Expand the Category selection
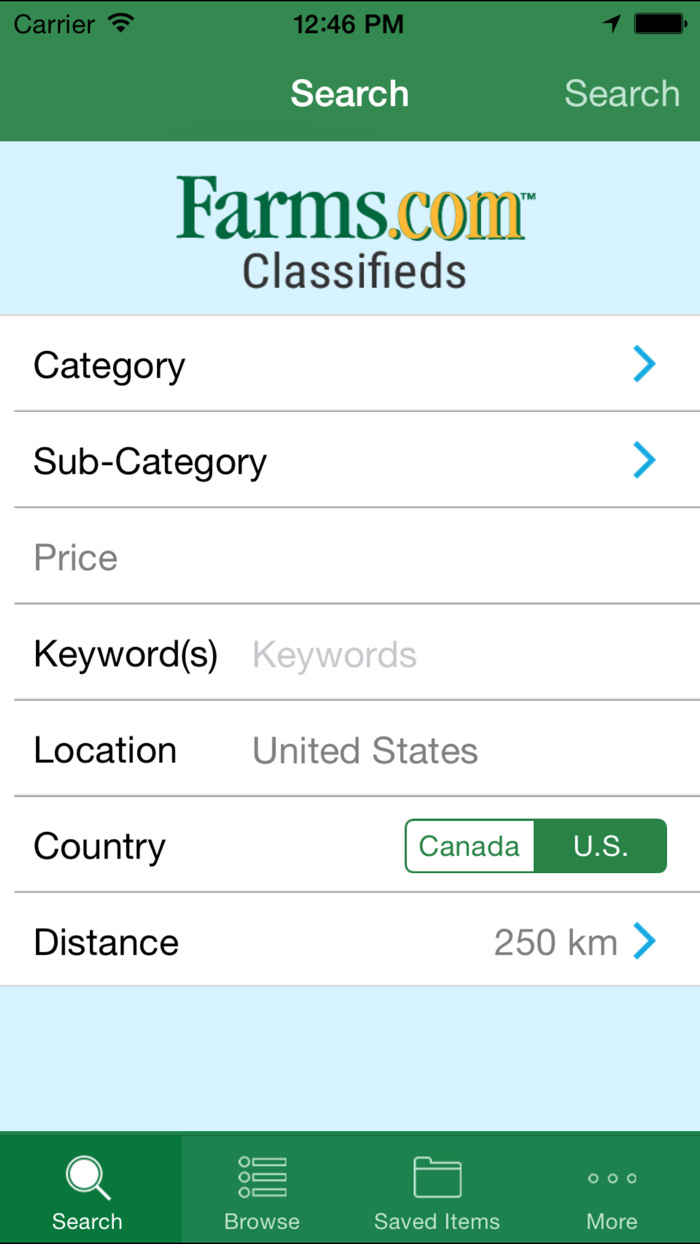 click(x=350, y=364)
